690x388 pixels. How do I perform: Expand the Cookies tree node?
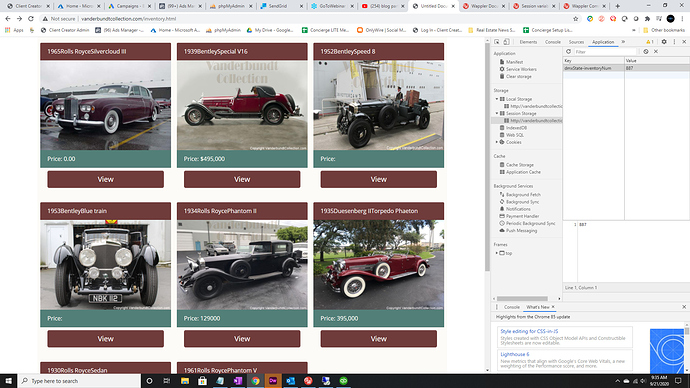[497, 142]
